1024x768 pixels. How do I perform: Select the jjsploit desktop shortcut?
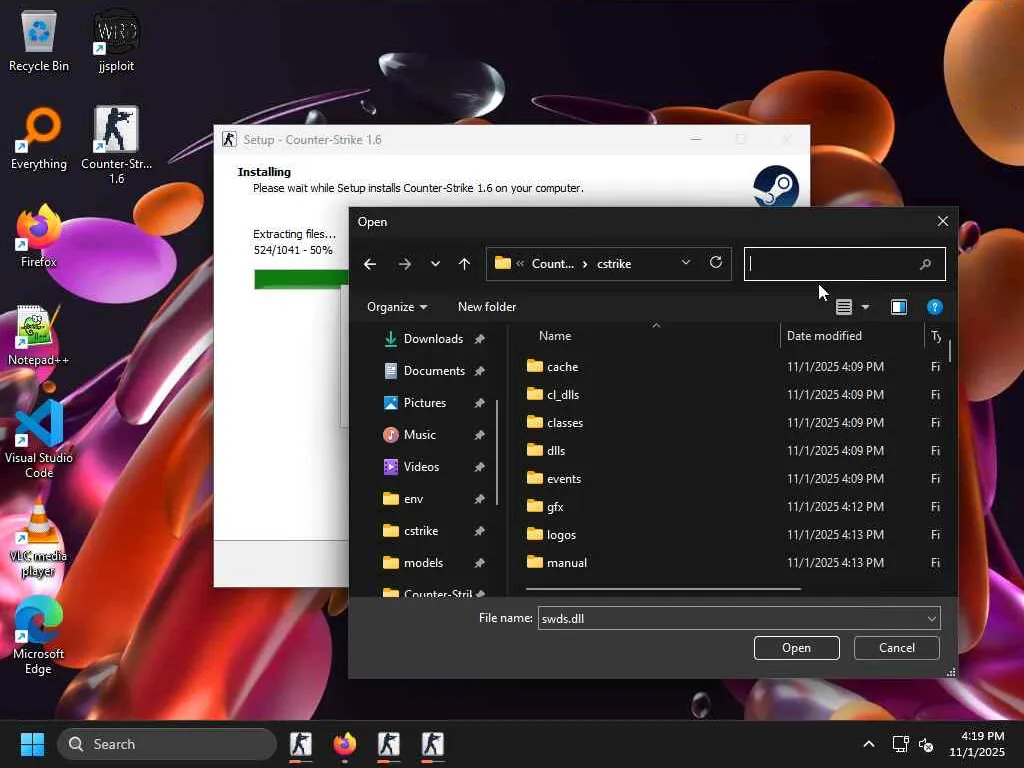(116, 40)
